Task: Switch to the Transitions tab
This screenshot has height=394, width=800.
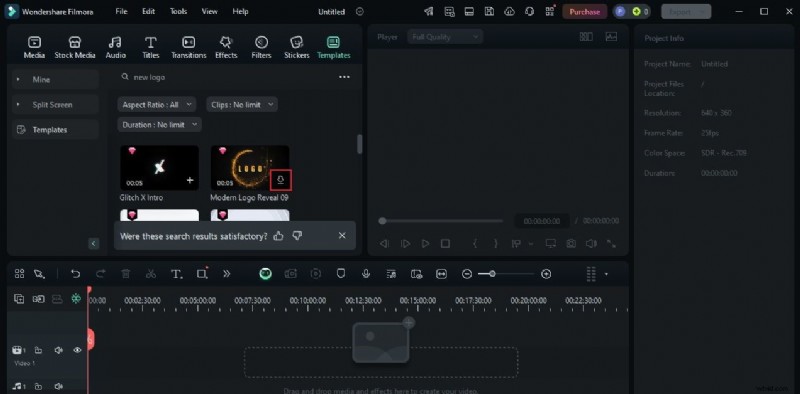Action: coord(189,47)
